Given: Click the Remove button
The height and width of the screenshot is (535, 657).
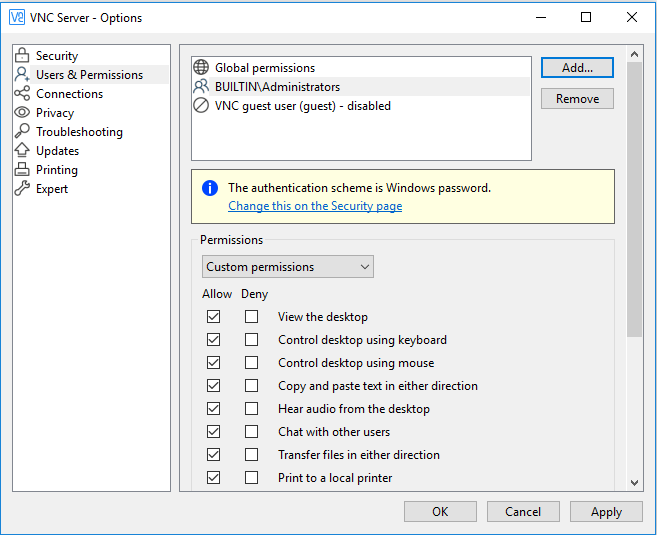Looking at the screenshot, I should tap(577, 98).
